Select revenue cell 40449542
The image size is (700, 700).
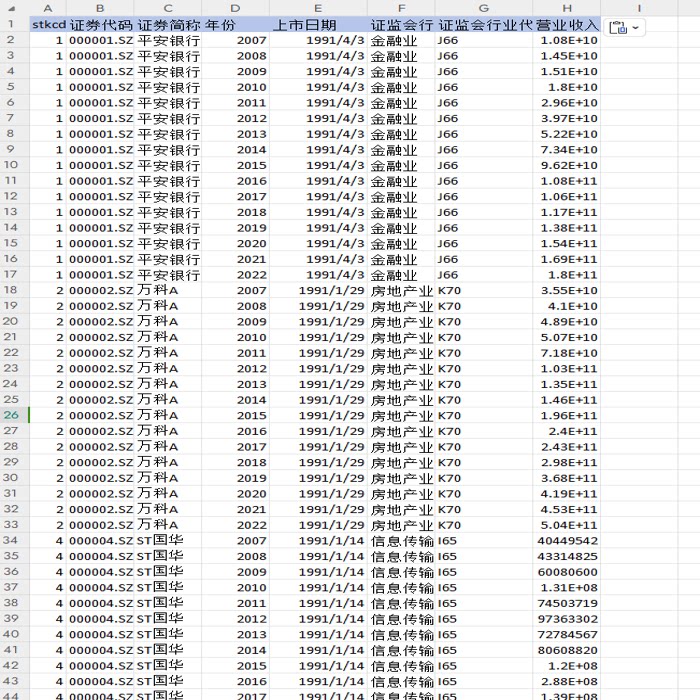point(567,540)
